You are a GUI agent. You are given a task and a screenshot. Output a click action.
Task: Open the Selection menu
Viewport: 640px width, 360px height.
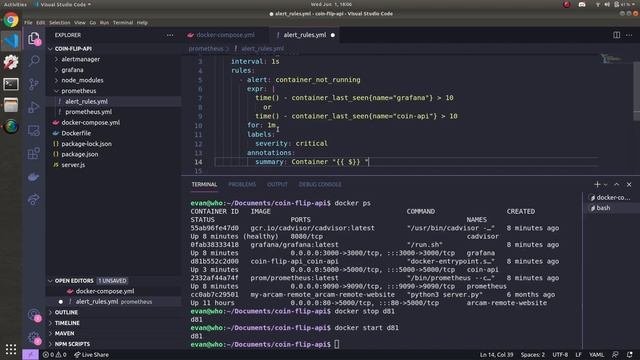[x=60, y=22]
